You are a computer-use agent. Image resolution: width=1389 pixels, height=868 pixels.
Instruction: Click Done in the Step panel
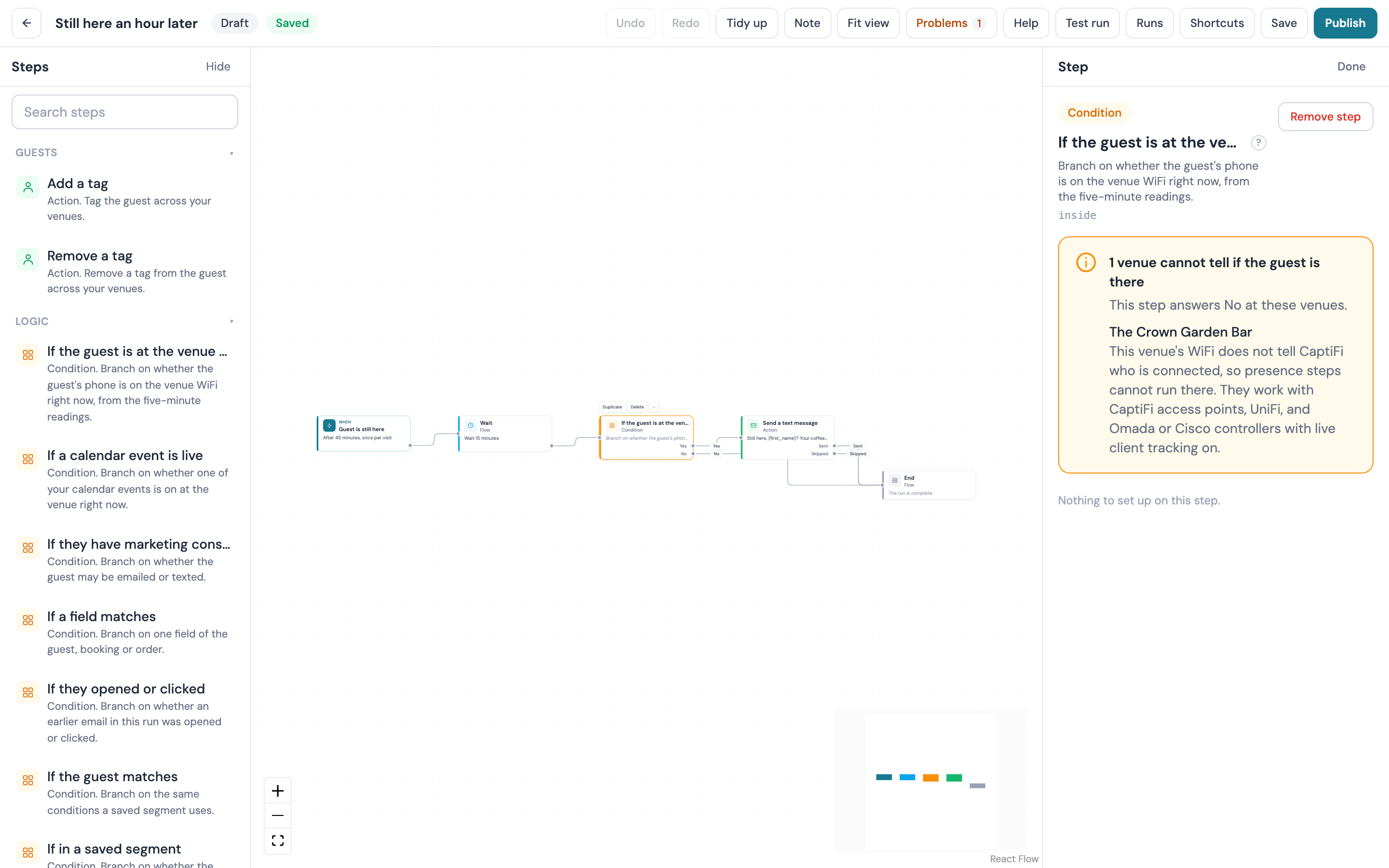[x=1351, y=67]
